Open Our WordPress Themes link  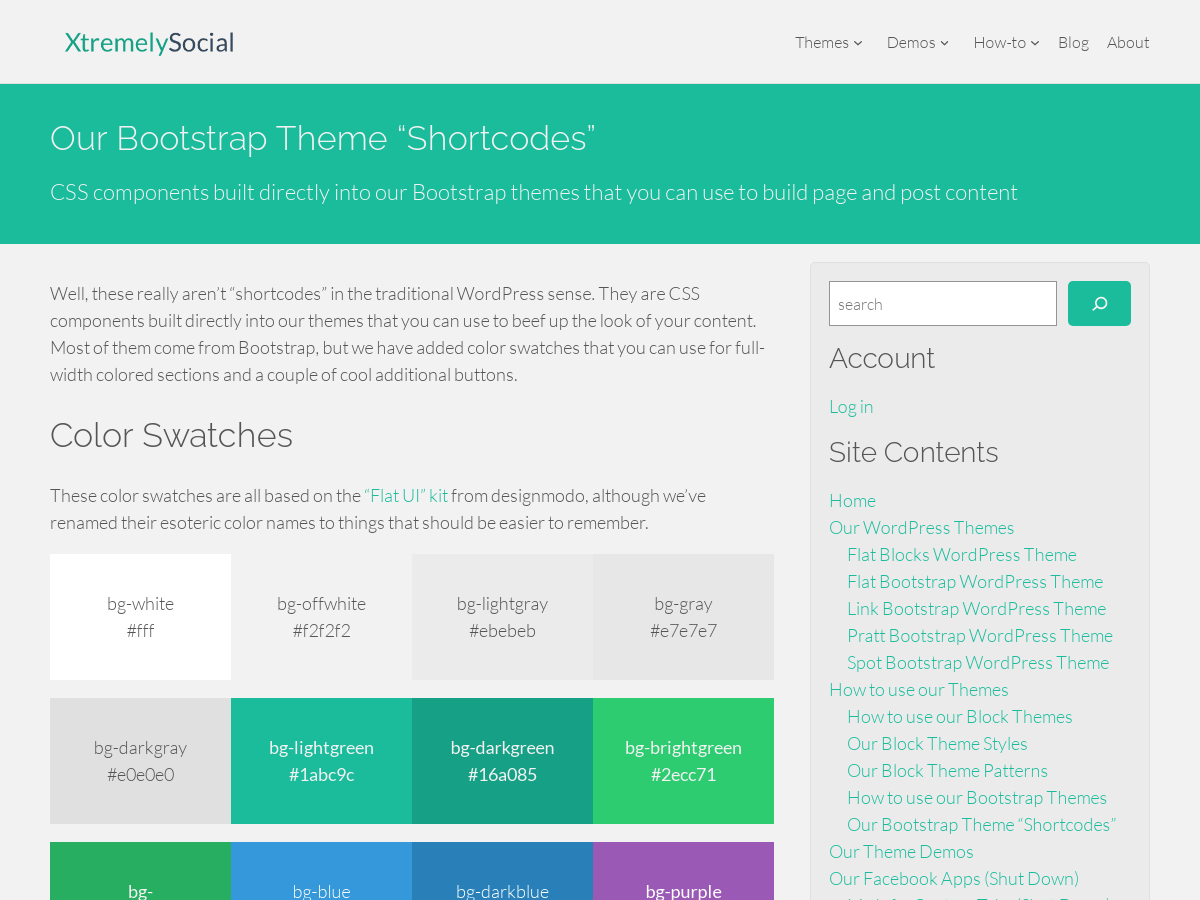(x=921, y=527)
